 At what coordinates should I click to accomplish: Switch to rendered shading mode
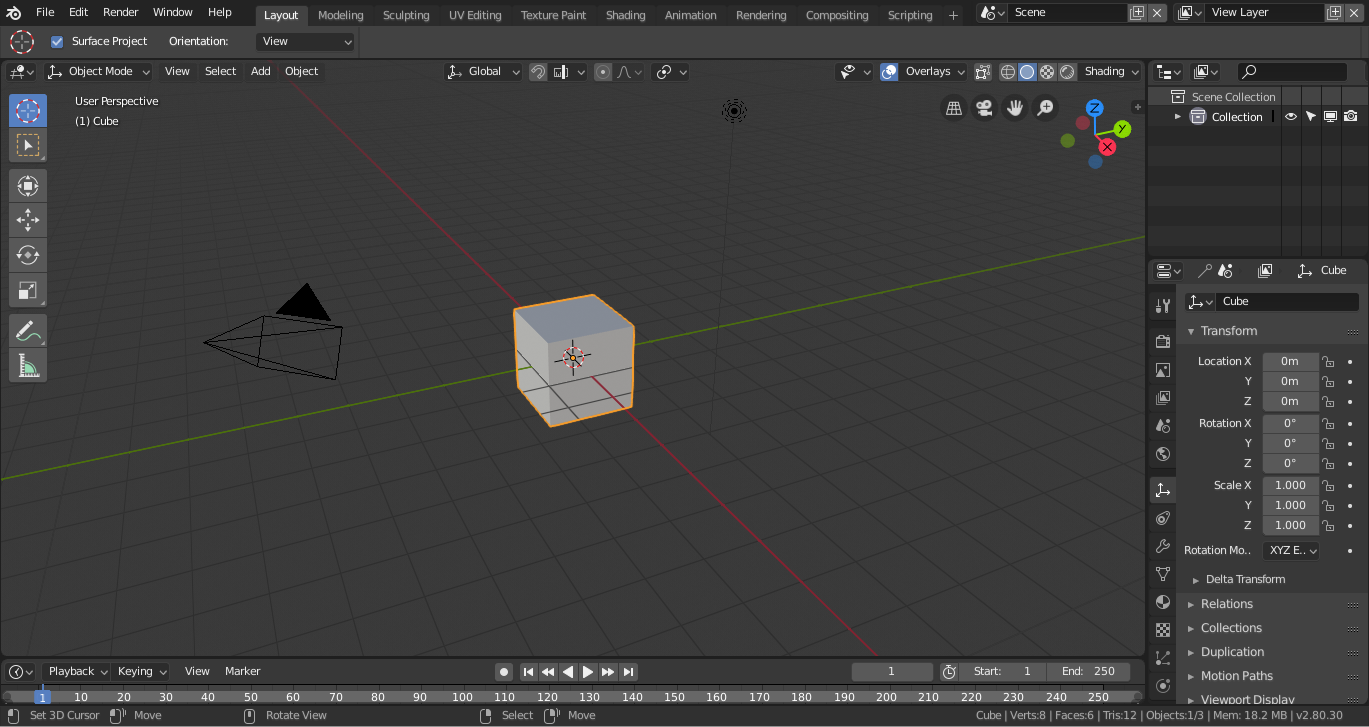tap(1068, 71)
